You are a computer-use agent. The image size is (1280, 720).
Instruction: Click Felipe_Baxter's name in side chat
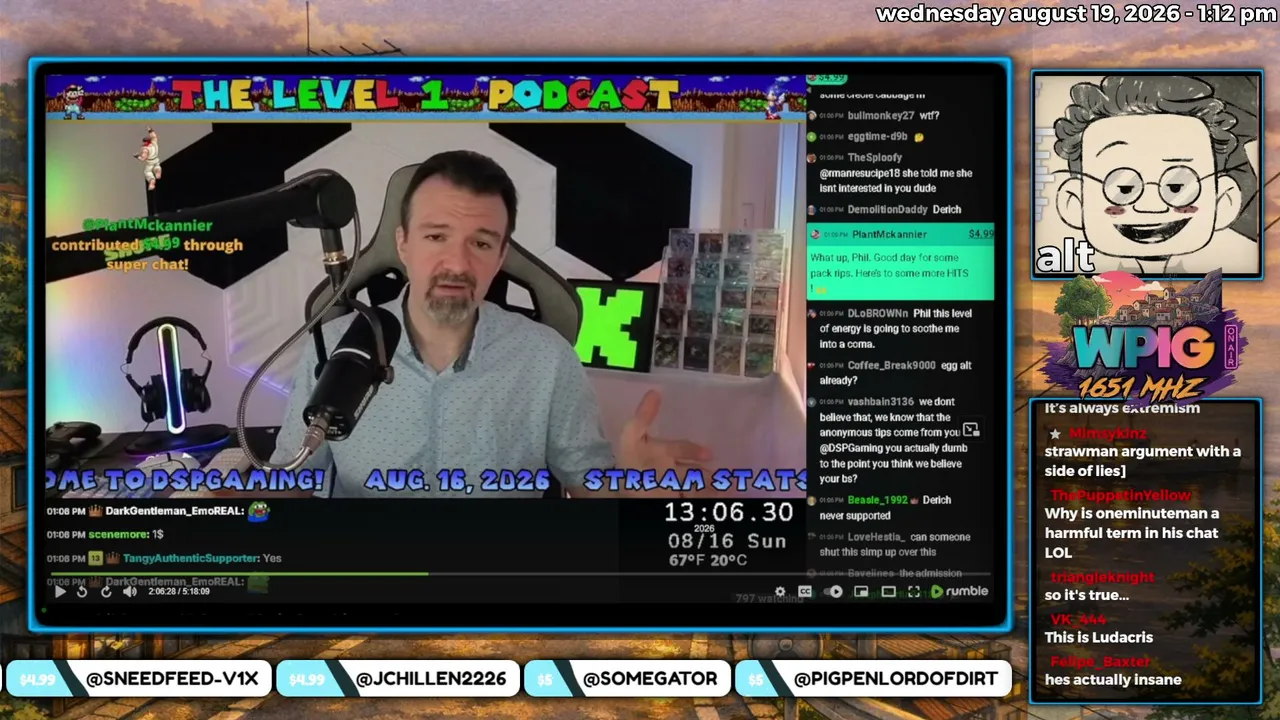[x=1100, y=661]
